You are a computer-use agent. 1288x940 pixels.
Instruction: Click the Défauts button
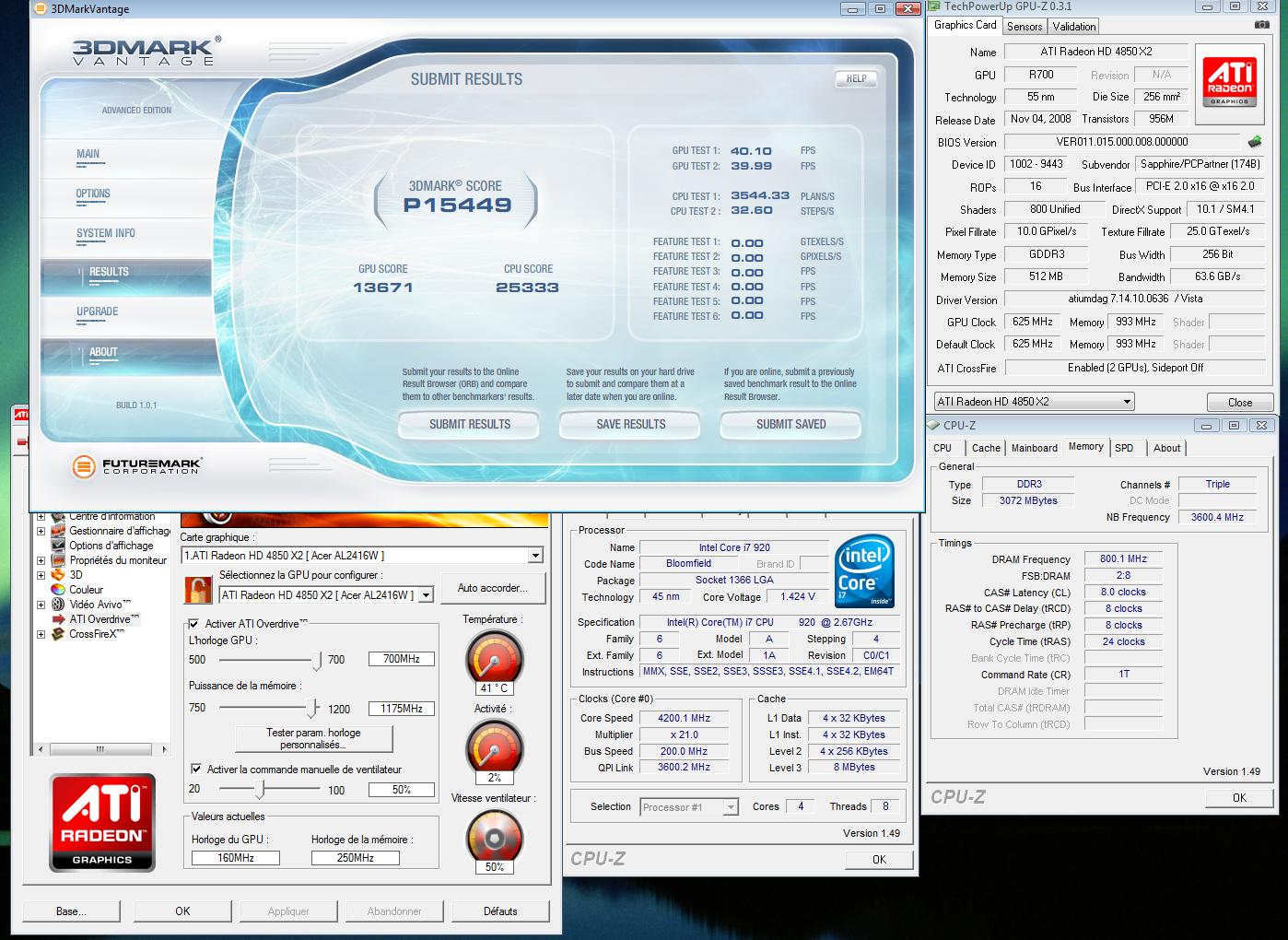(x=500, y=911)
